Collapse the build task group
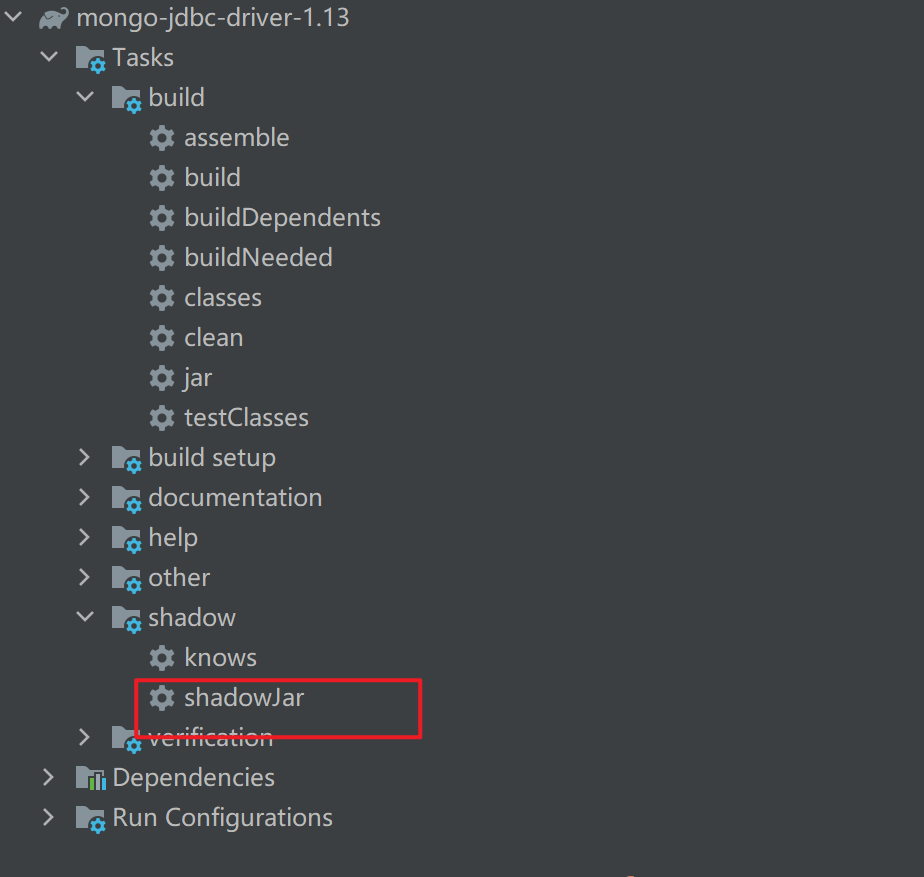This screenshot has height=877, width=924. point(85,97)
